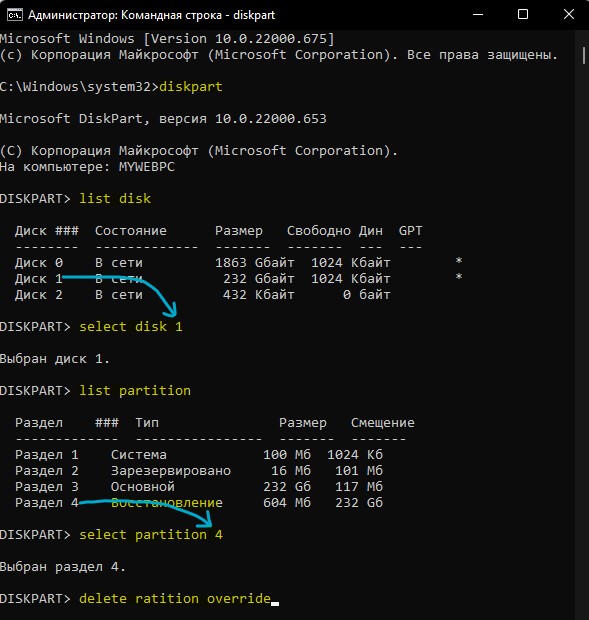Click the 'select partition 4' command text

pyautogui.click(x=151, y=535)
